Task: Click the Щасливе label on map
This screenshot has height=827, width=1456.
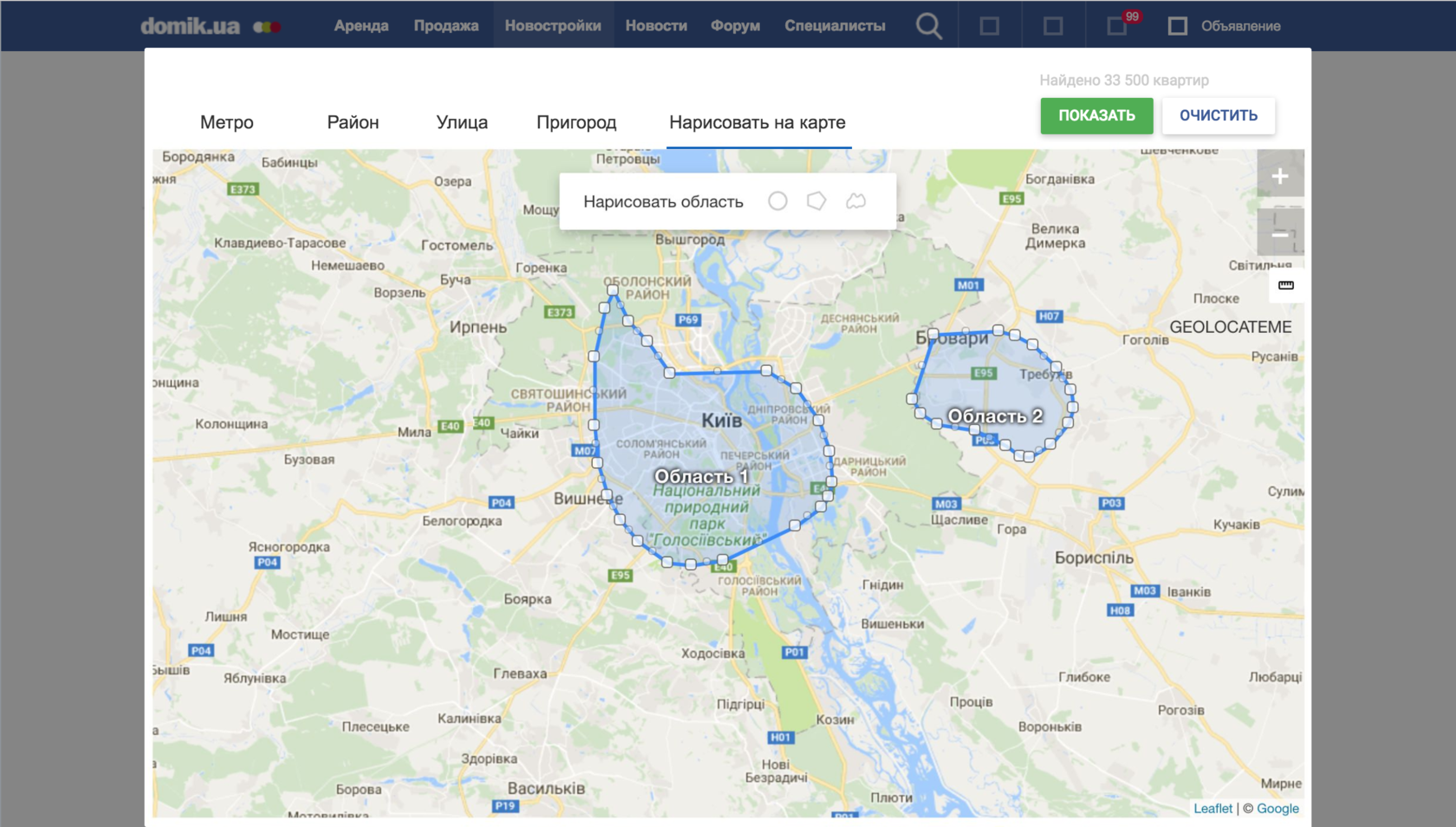Action: coord(959,519)
